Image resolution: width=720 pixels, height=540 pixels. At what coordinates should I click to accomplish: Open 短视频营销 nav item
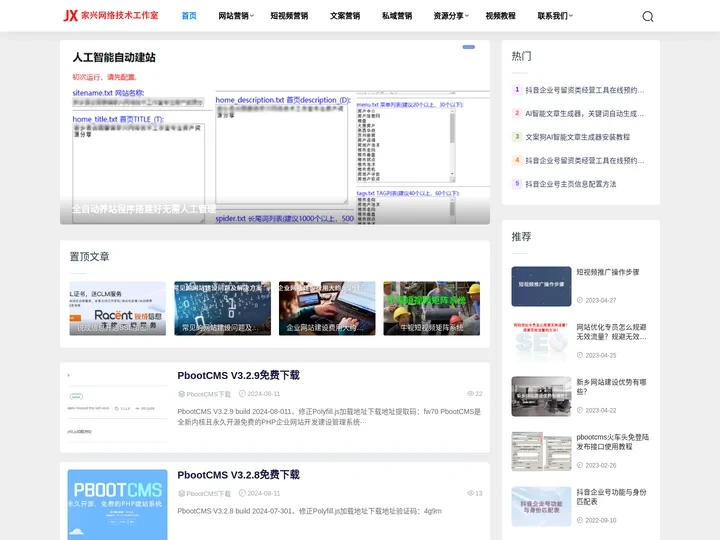pyautogui.click(x=289, y=16)
